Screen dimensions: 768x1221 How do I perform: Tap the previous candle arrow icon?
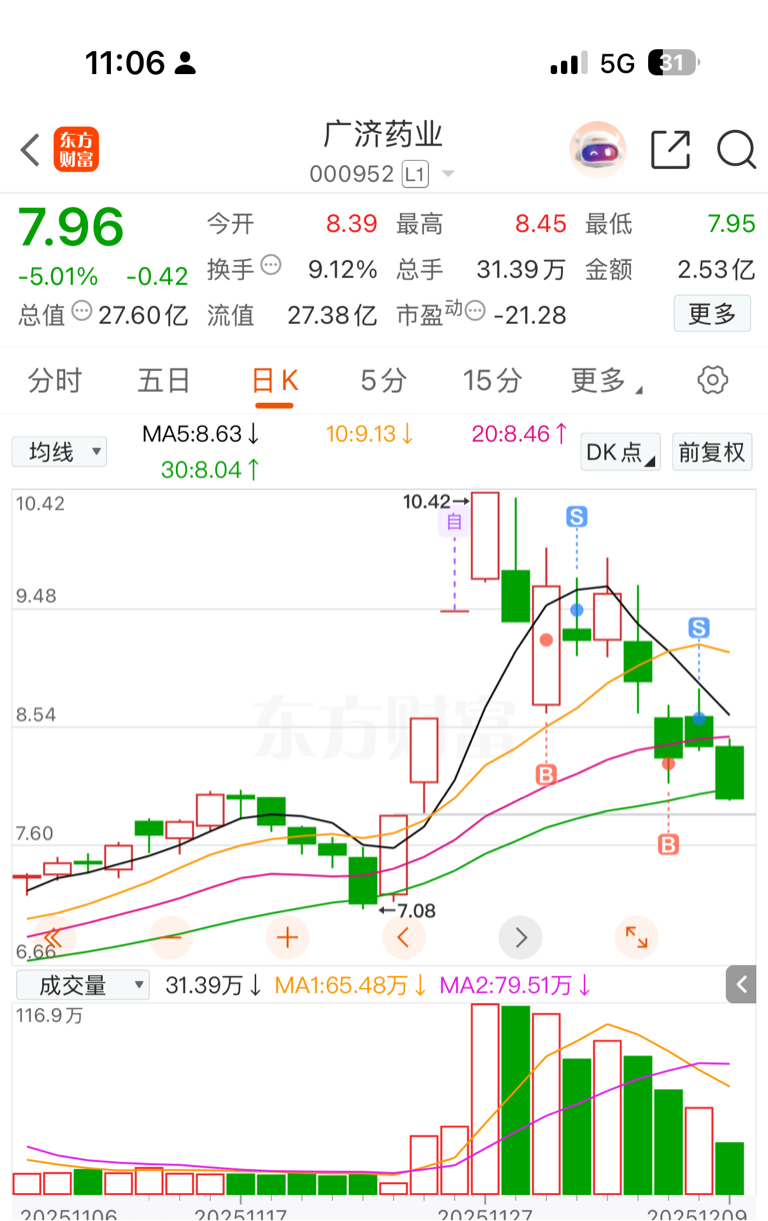click(x=404, y=938)
